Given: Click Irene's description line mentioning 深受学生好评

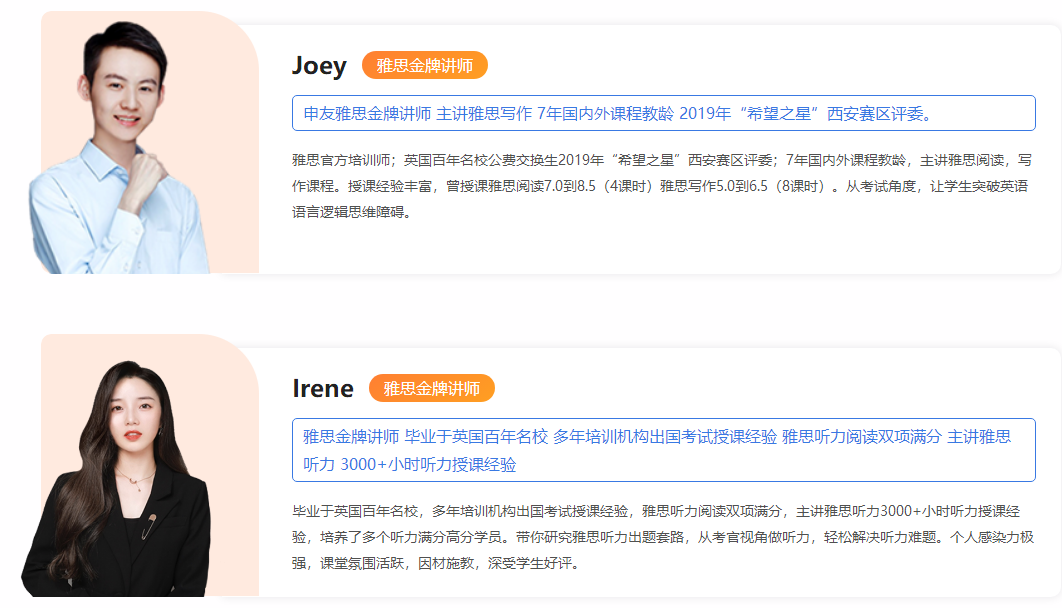Looking at the screenshot, I should (x=435, y=563).
